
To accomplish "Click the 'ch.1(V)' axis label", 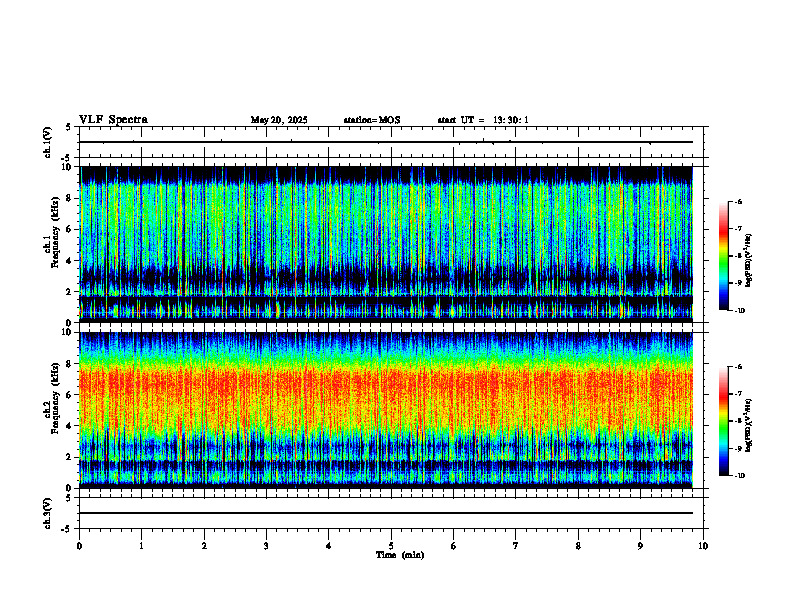I will pyautogui.click(x=48, y=142).
